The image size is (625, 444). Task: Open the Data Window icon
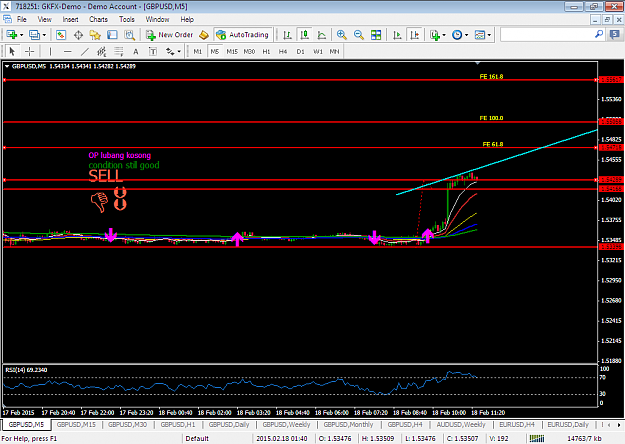(78, 35)
